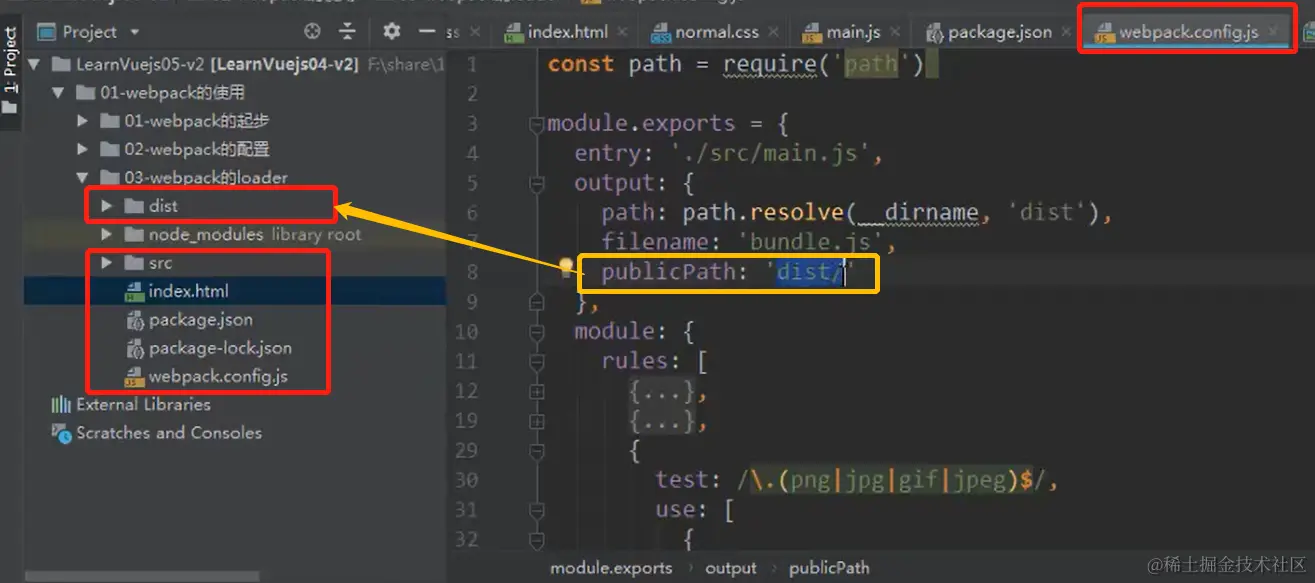The height and width of the screenshot is (583, 1315).
Task: Select the External Libraries node
Action: click(143, 405)
